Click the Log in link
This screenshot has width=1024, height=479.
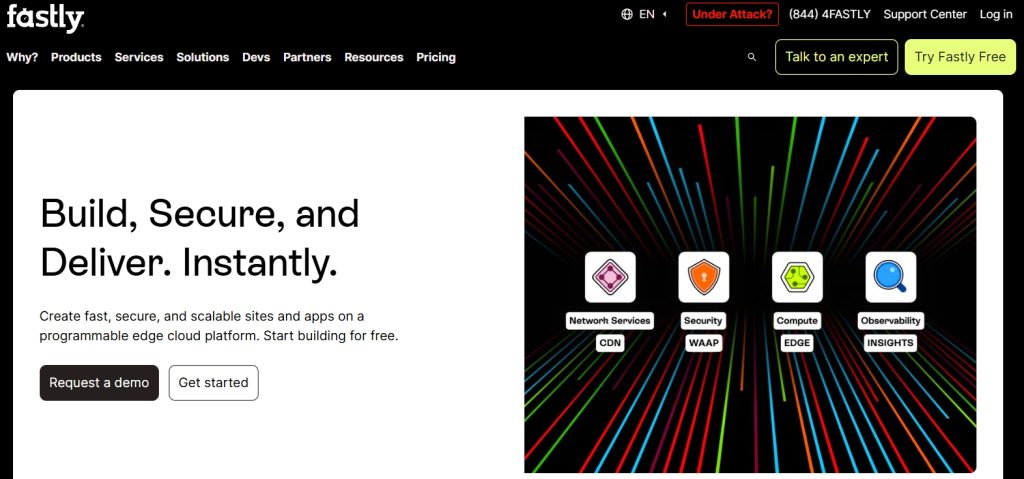[x=996, y=14]
